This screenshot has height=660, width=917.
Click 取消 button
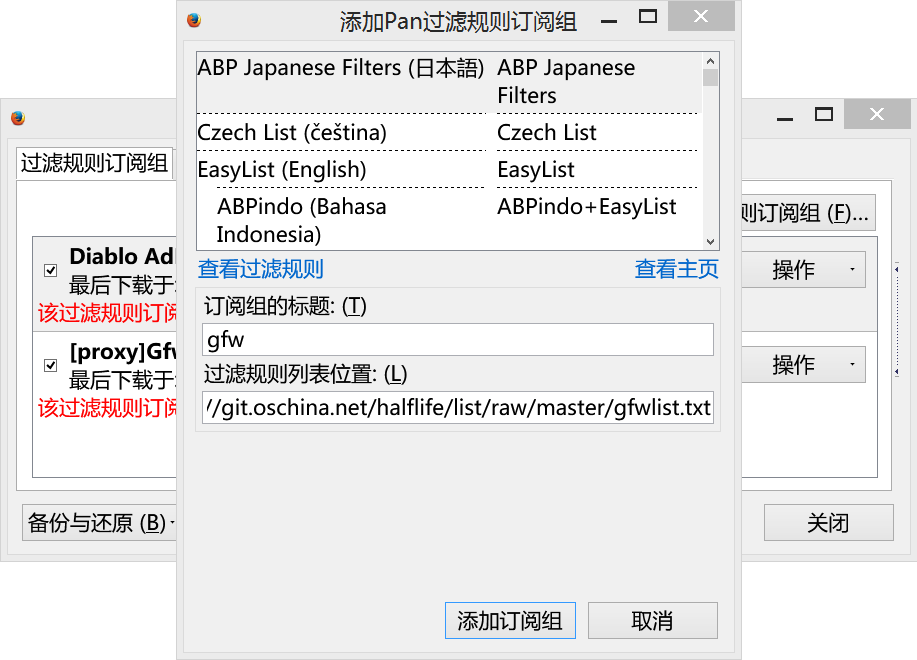click(x=653, y=620)
